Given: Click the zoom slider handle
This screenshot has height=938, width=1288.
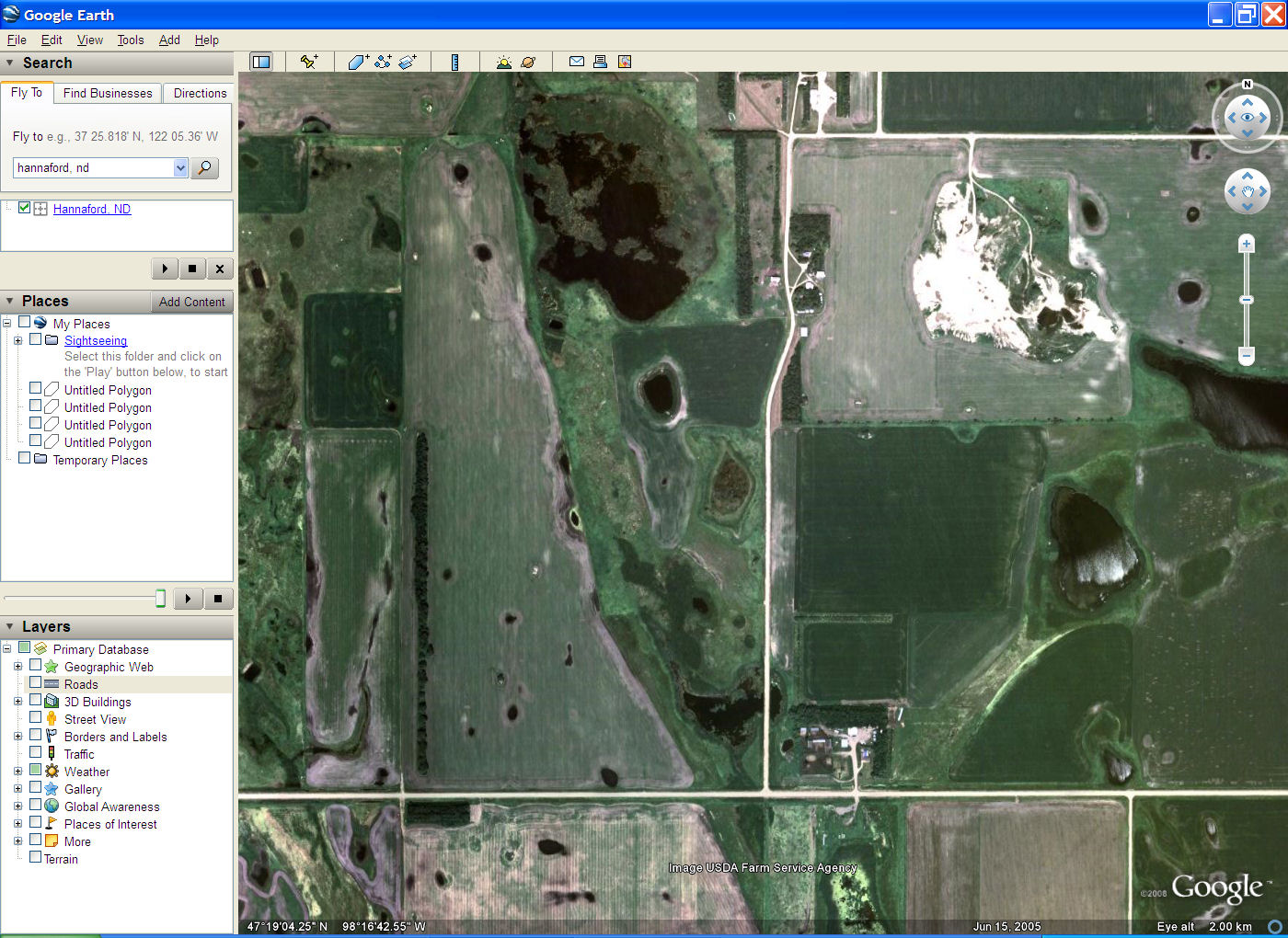Looking at the screenshot, I should [1247, 300].
